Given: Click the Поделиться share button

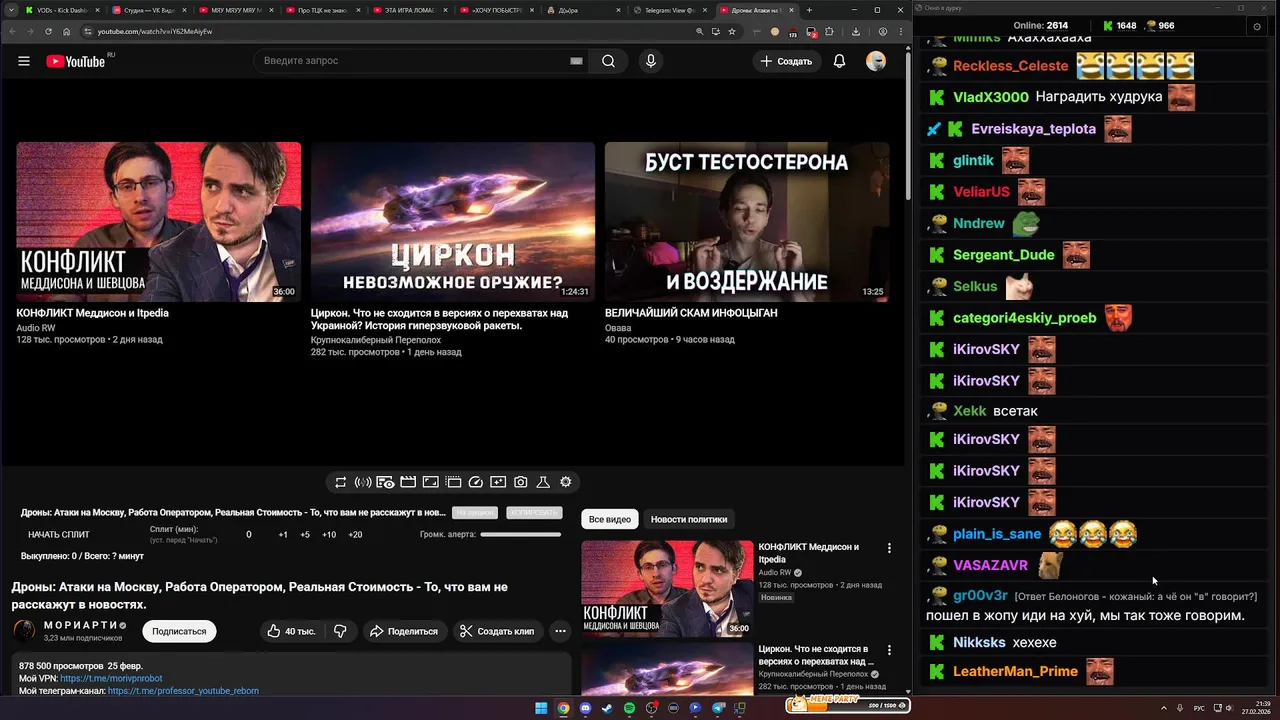Looking at the screenshot, I should (x=404, y=631).
